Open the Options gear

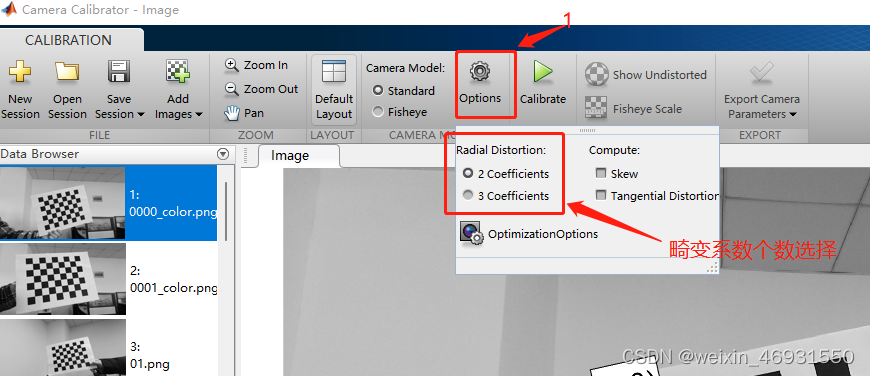tap(479, 72)
